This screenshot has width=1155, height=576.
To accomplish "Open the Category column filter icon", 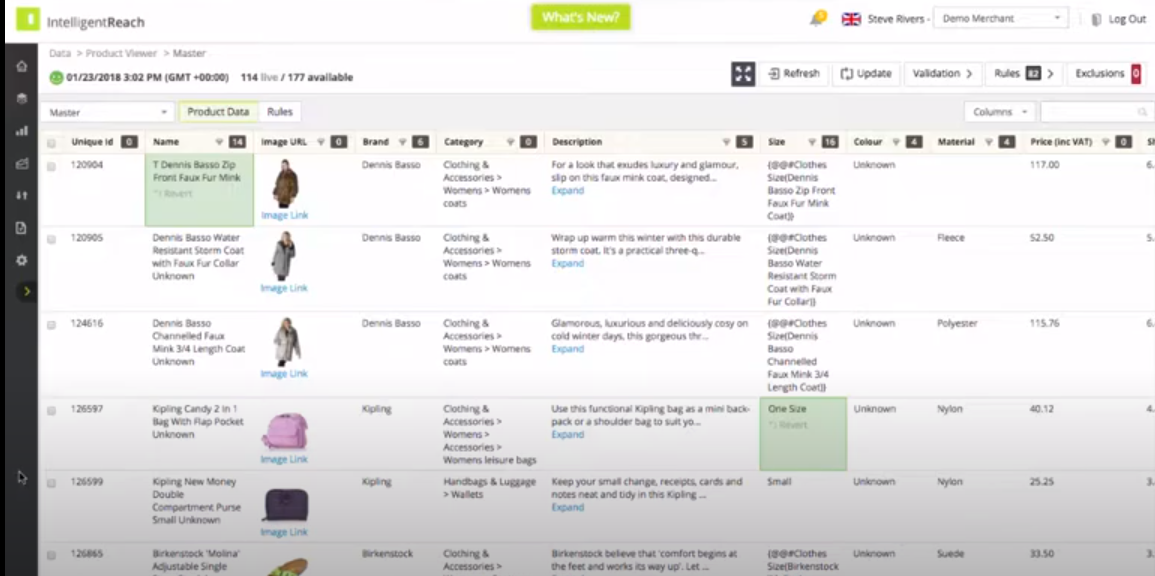I will pos(510,142).
